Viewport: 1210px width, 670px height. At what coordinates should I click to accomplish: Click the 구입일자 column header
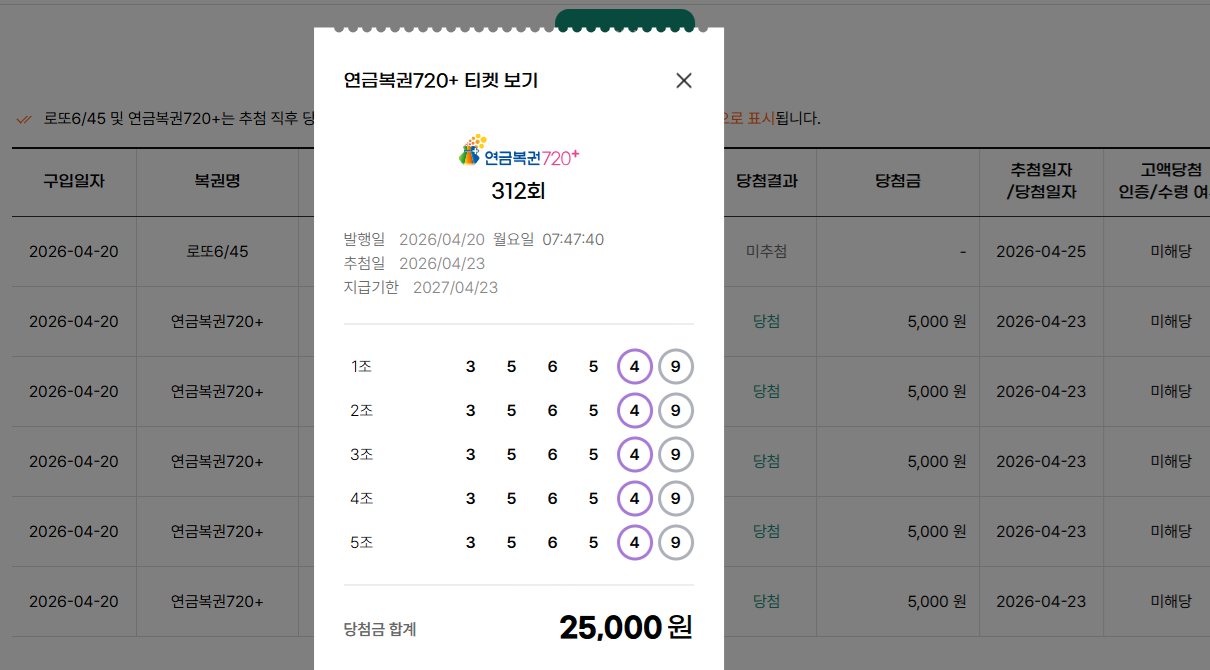(x=74, y=181)
